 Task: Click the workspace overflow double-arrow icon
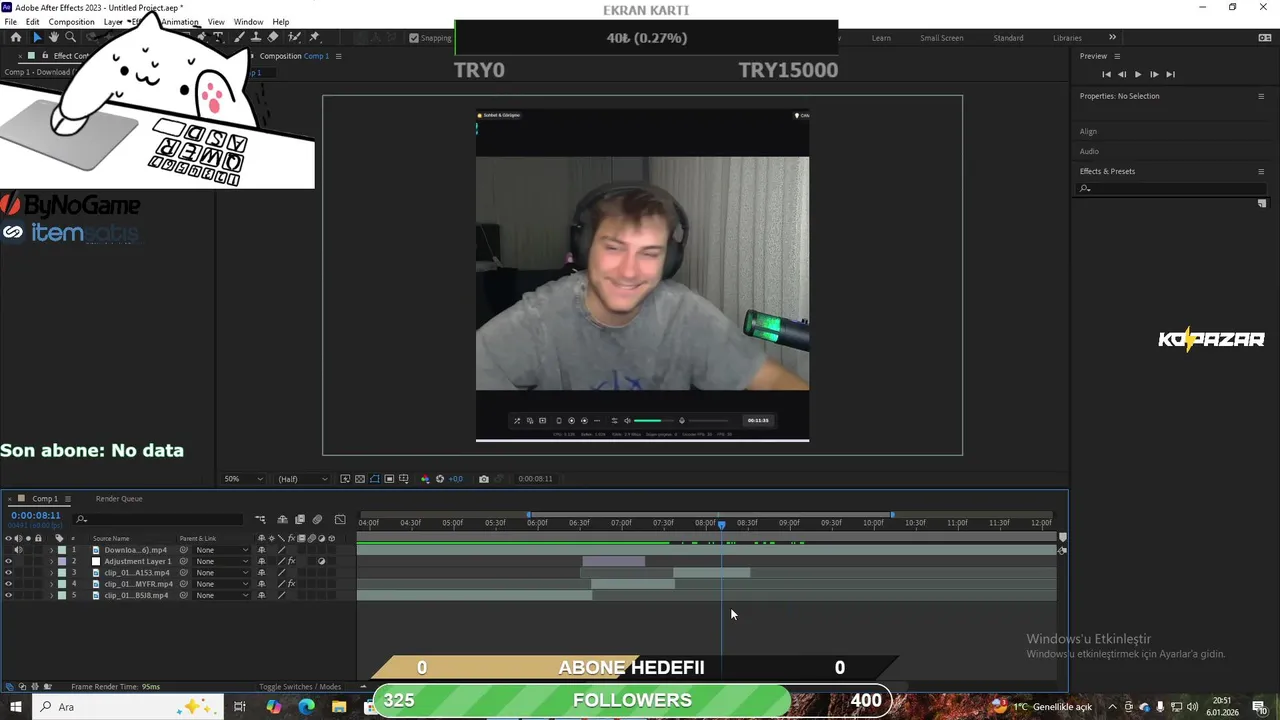click(x=1112, y=37)
